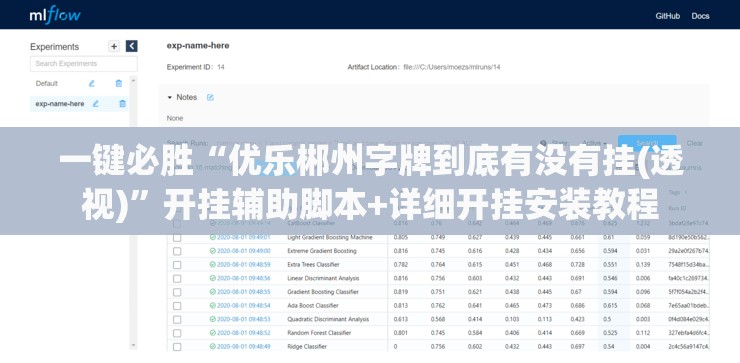
Task: Check the Ridge Classifier run
Action: [177, 347]
